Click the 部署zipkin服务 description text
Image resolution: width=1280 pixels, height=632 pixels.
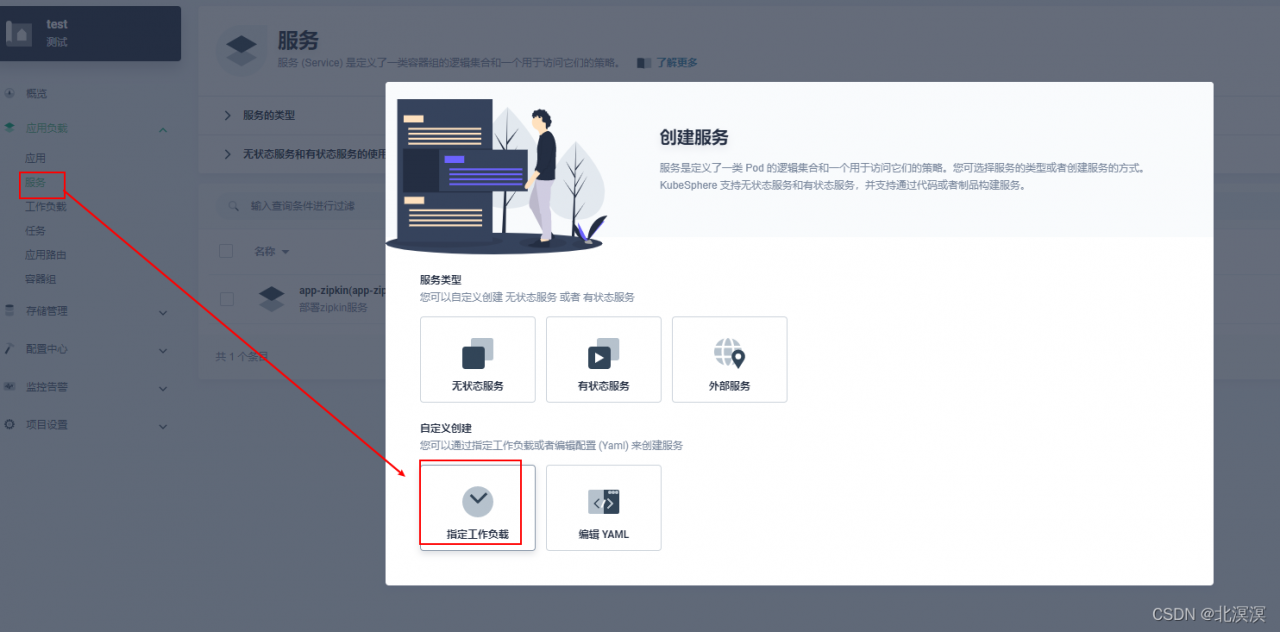coord(333,308)
